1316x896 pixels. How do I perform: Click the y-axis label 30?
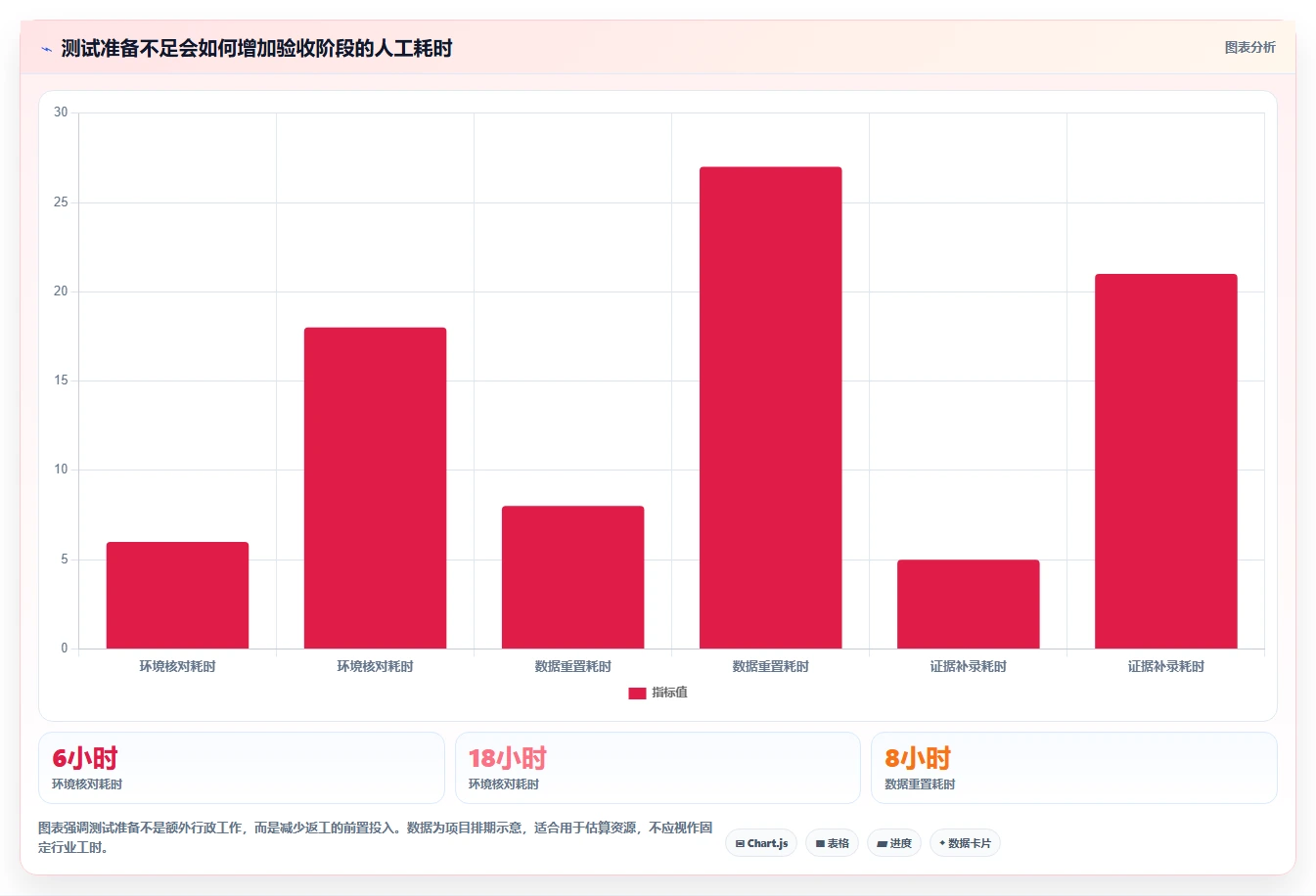click(x=61, y=112)
